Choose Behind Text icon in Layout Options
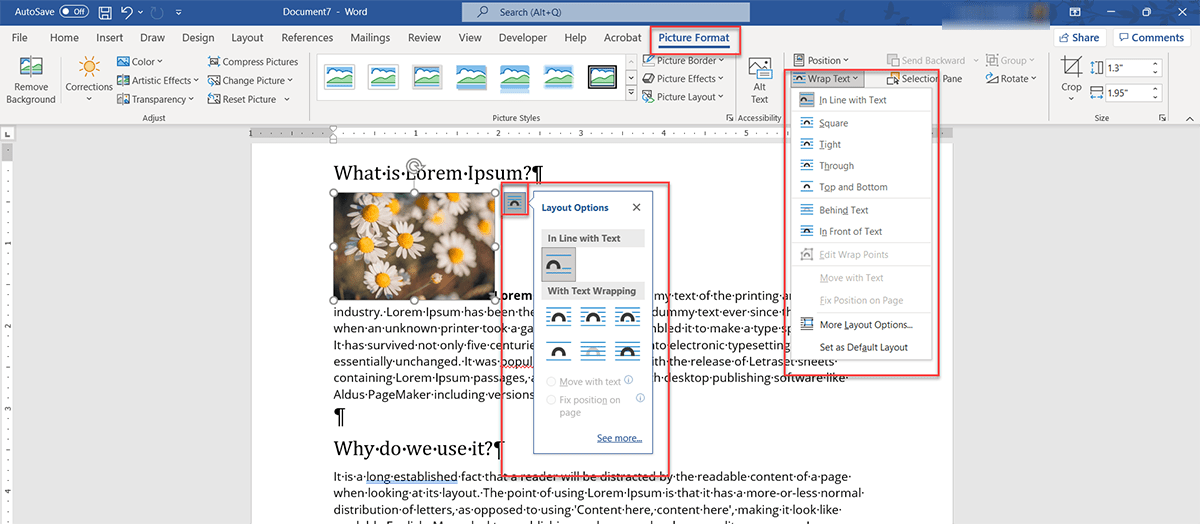This screenshot has width=1200, height=524. click(x=594, y=350)
